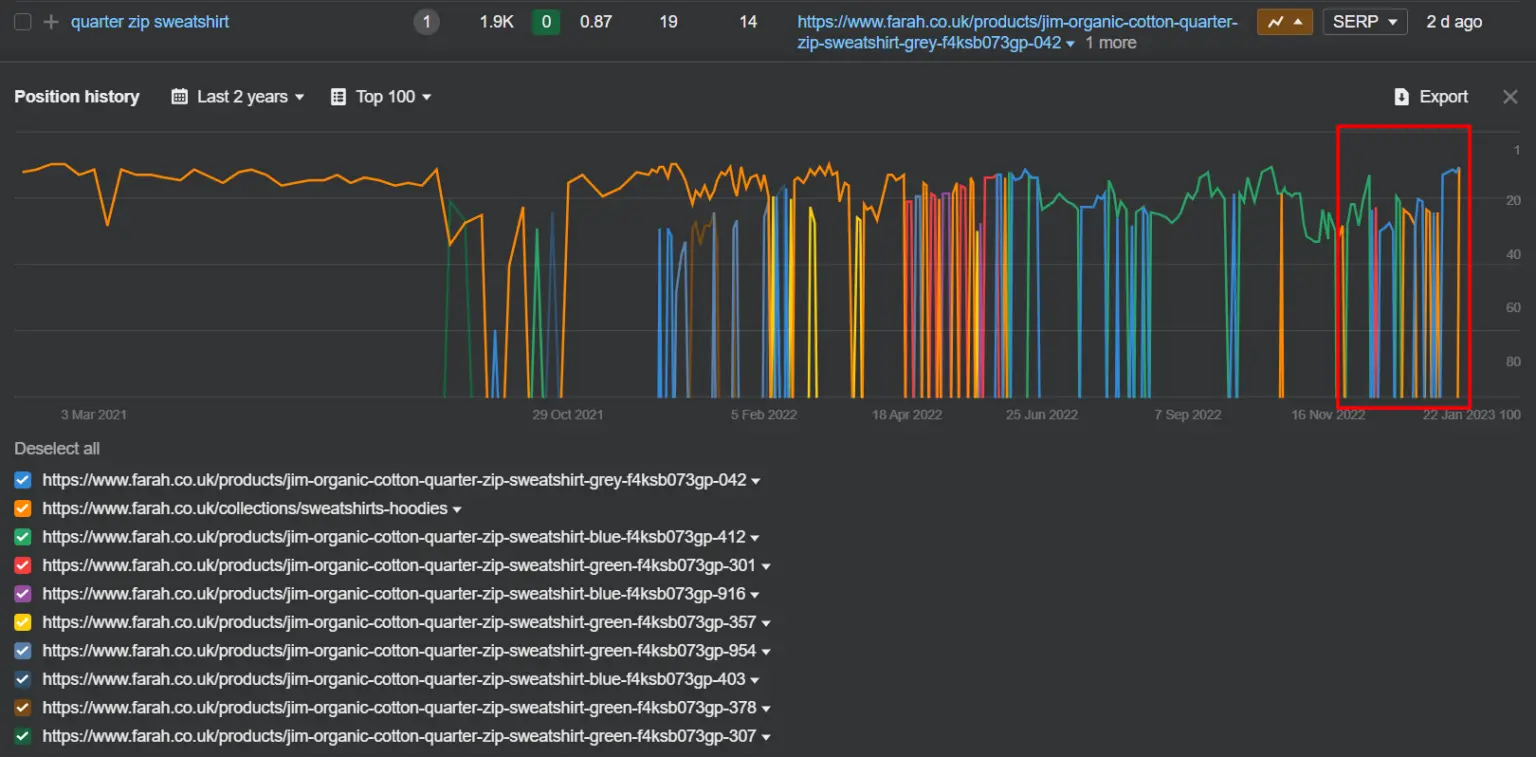Uncheck blue-f4ksb073gp-916 URL checkbox

(x=23, y=594)
